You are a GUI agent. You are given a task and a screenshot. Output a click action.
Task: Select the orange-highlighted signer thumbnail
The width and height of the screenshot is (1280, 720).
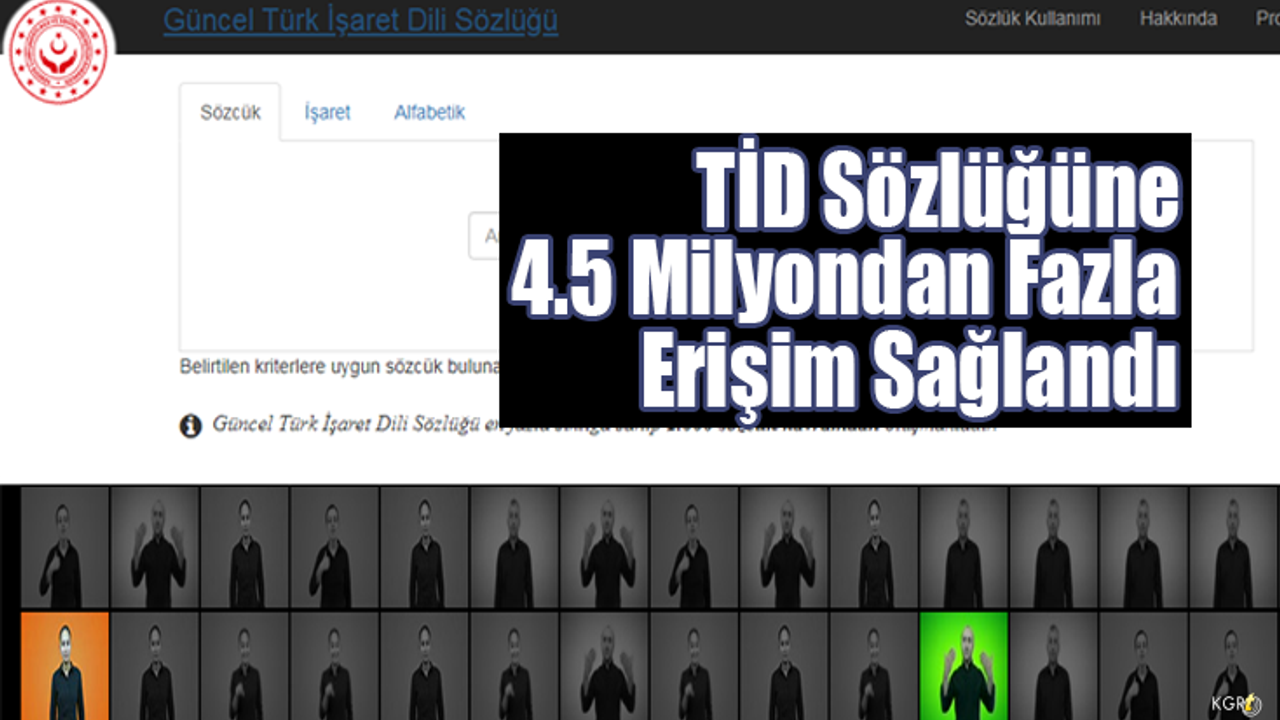coord(64,666)
